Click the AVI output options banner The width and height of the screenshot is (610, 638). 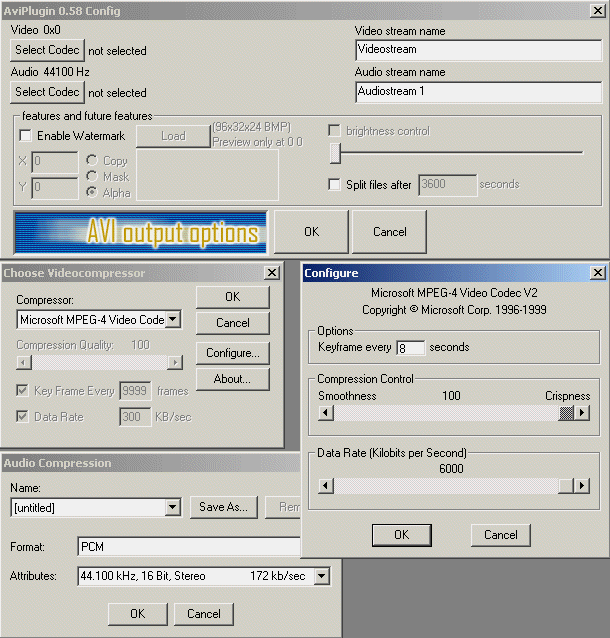coord(141,232)
